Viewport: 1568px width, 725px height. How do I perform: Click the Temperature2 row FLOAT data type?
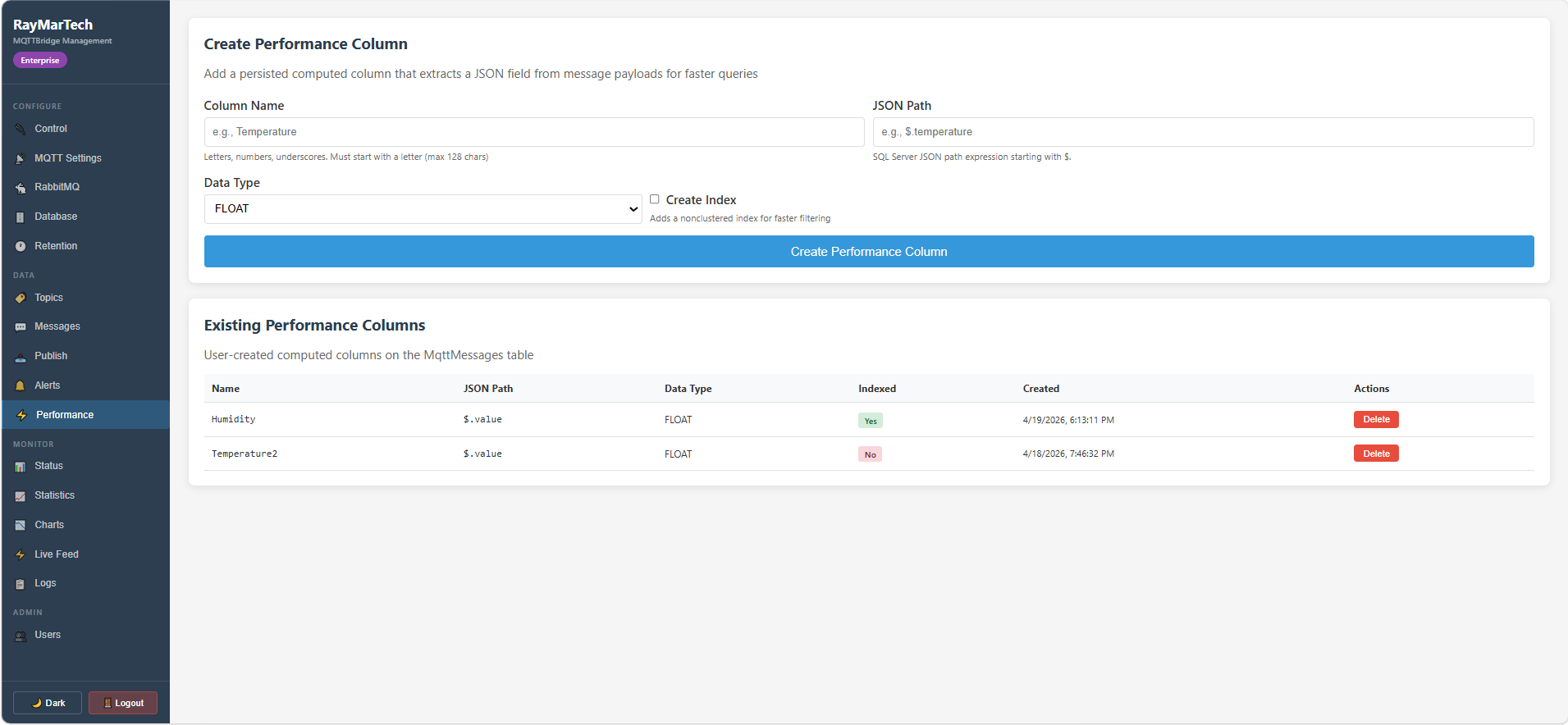(679, 454)
